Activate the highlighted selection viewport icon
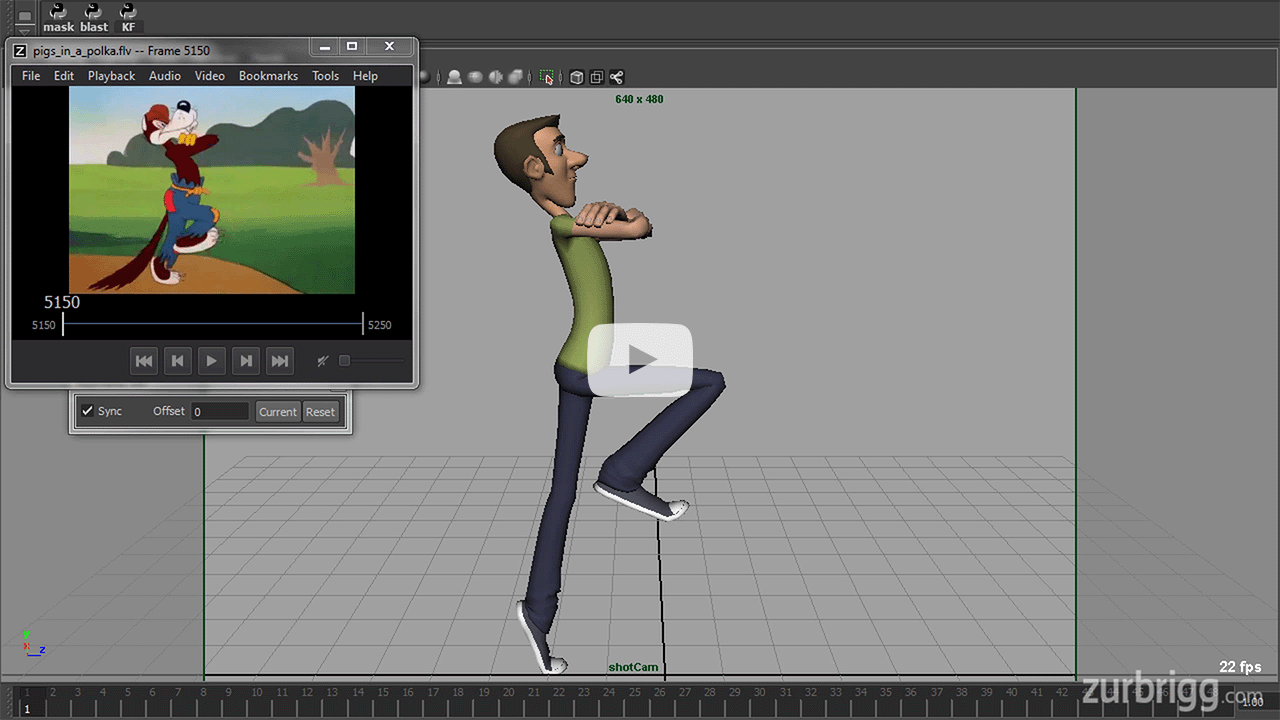This screenshot has width=1280, height=720. click(x=546, y=77)
